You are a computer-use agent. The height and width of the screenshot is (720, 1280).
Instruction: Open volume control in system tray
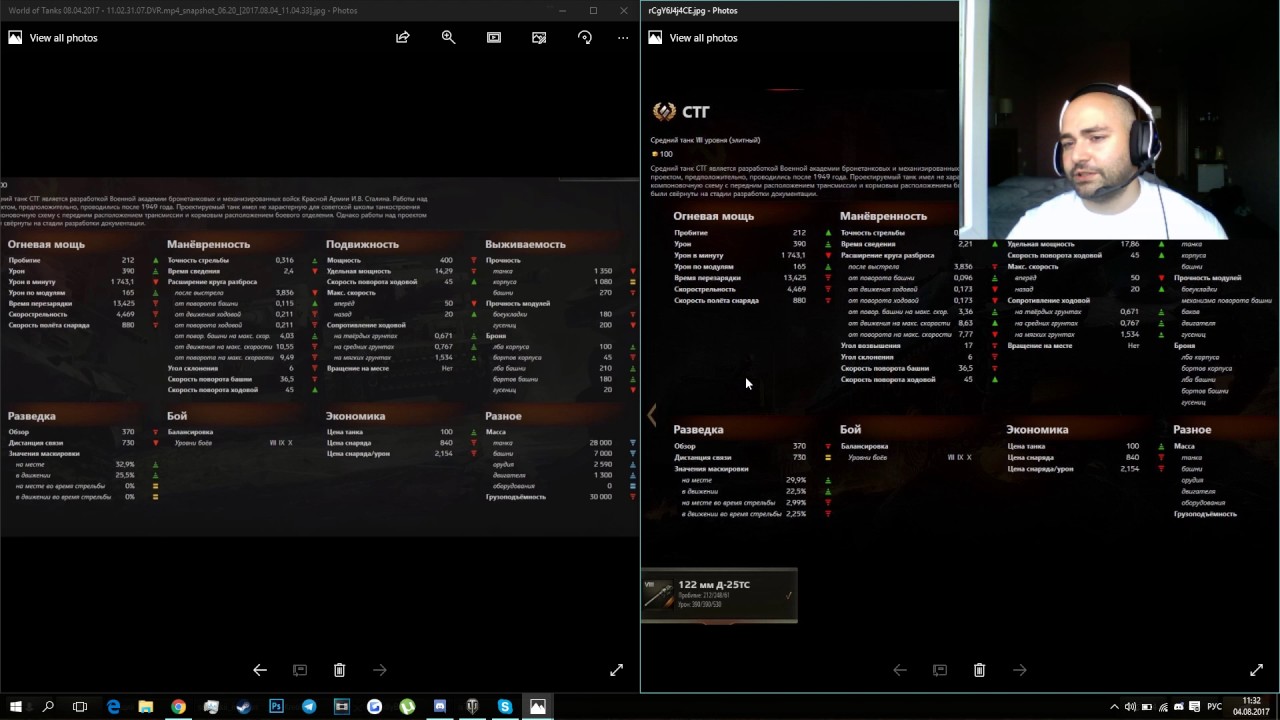[x=1130, y=707]
